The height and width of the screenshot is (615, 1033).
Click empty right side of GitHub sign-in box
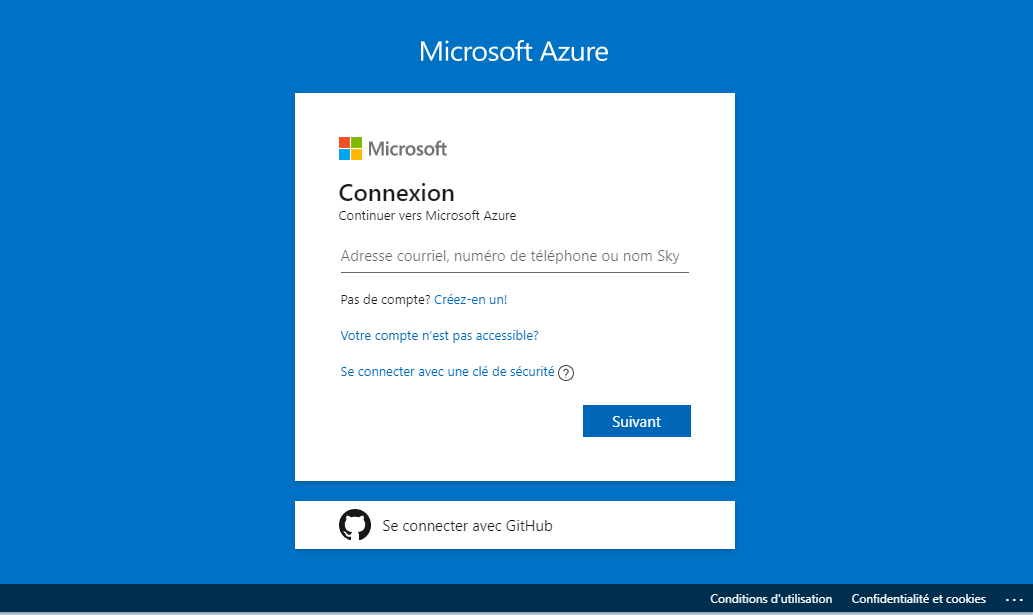[x=660, y=525]
